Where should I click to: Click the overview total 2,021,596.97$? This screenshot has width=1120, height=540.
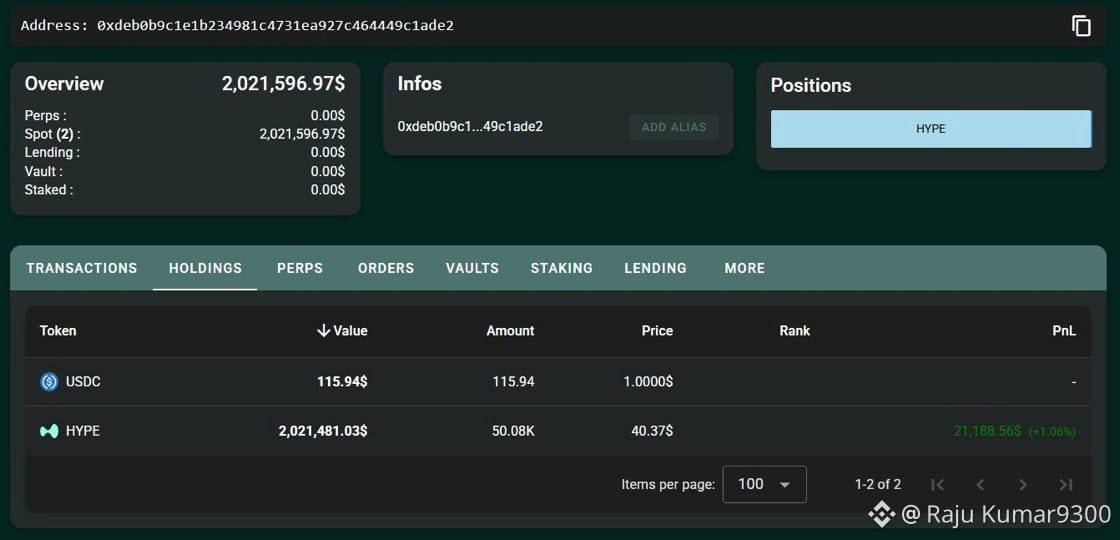[284, 84]
